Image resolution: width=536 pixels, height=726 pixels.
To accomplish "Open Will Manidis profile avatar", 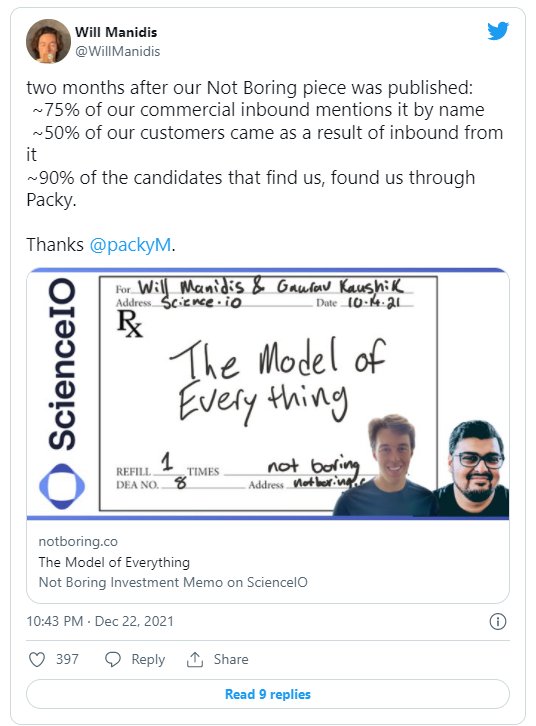I will click(x=48, y=41).
